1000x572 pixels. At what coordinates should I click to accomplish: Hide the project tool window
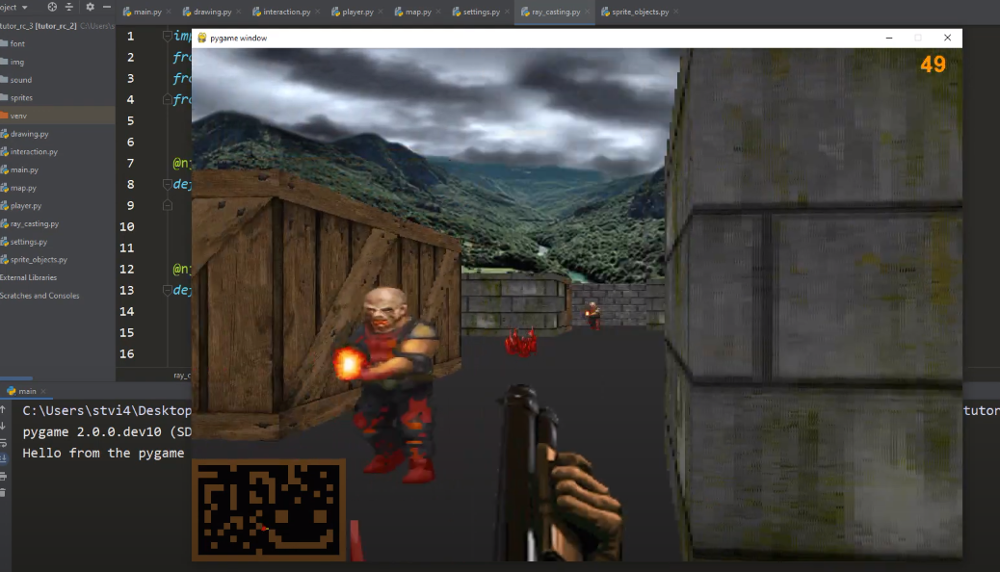point(108,7)
